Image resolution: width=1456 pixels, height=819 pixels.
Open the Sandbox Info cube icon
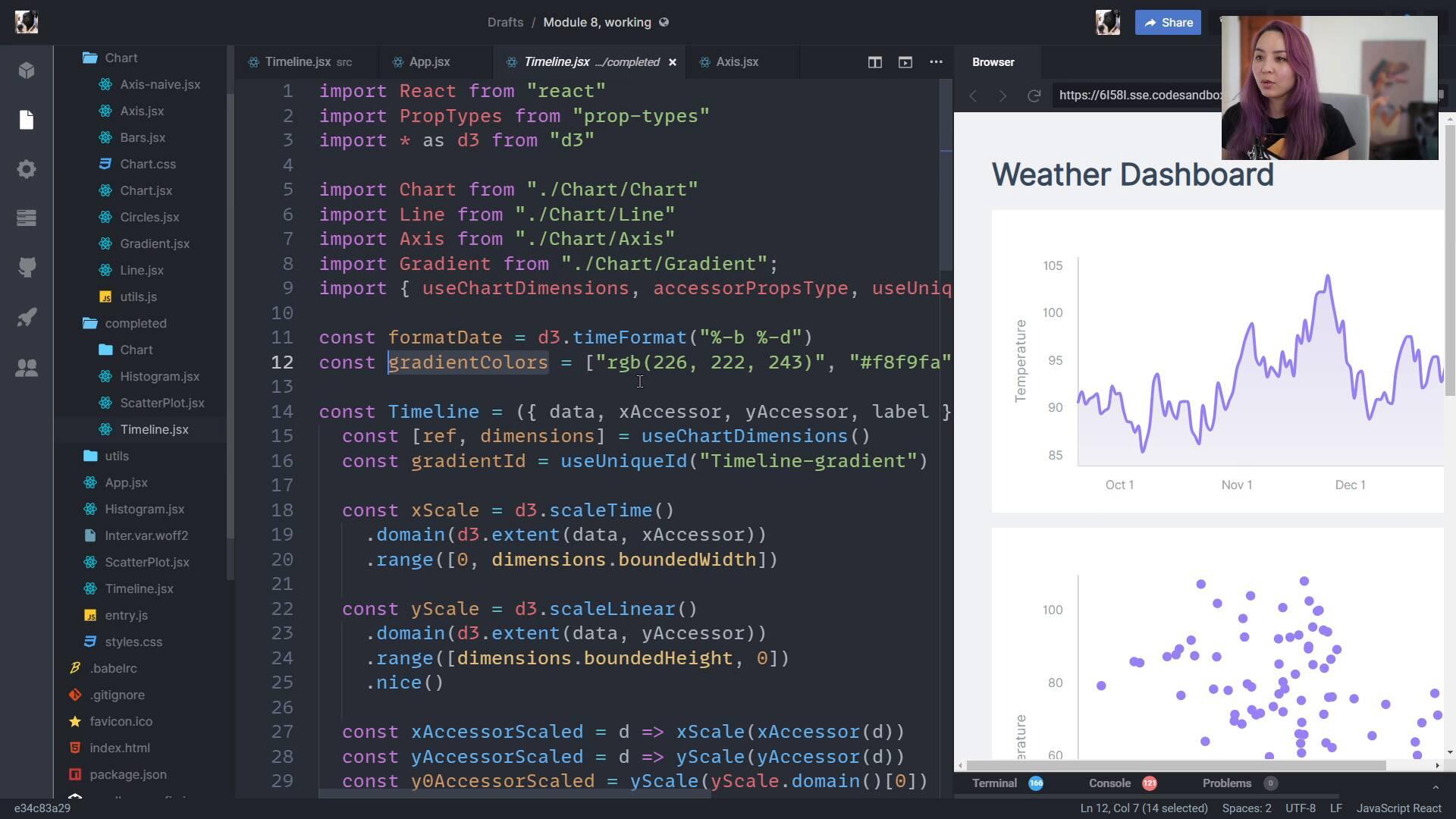[27, 71]
